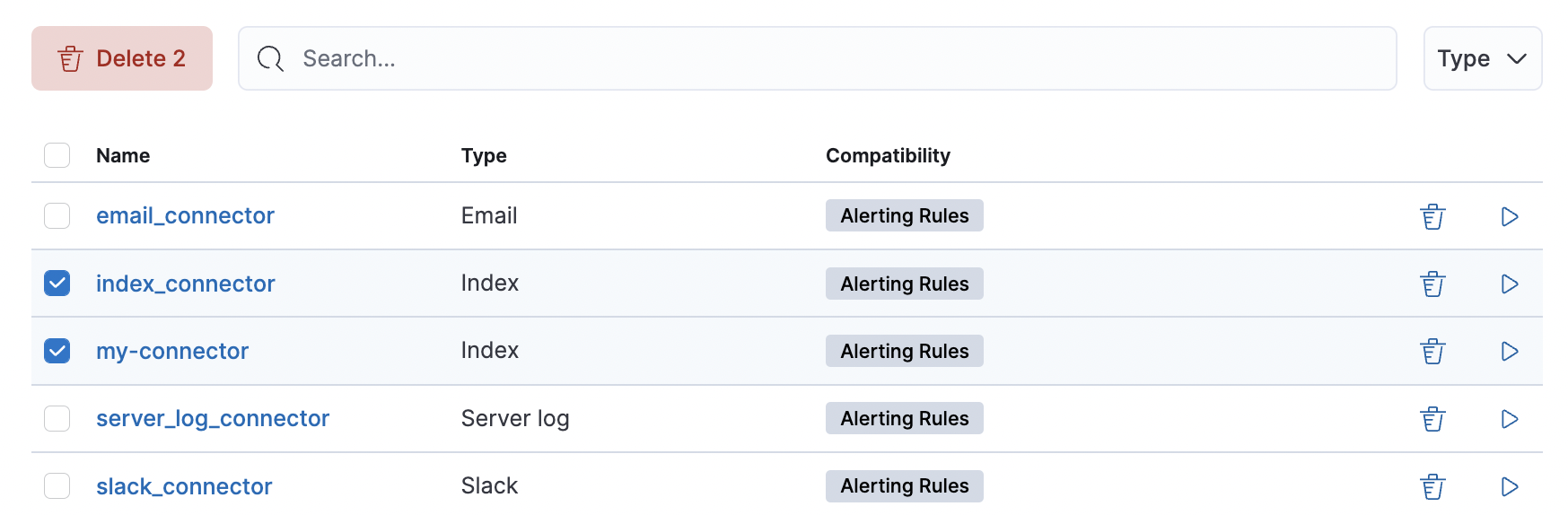Screen dimensions: 1568x515
Task: Uncheck the index_connector checkbox
Action: point(57,284)
